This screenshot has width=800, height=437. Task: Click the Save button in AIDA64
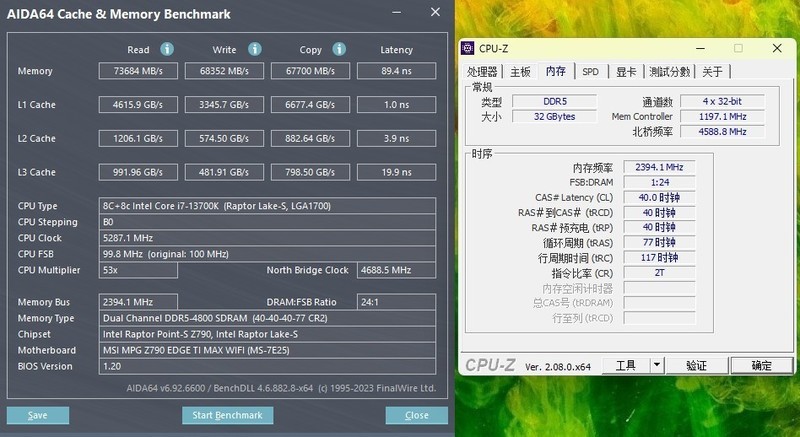pos(38,415)
